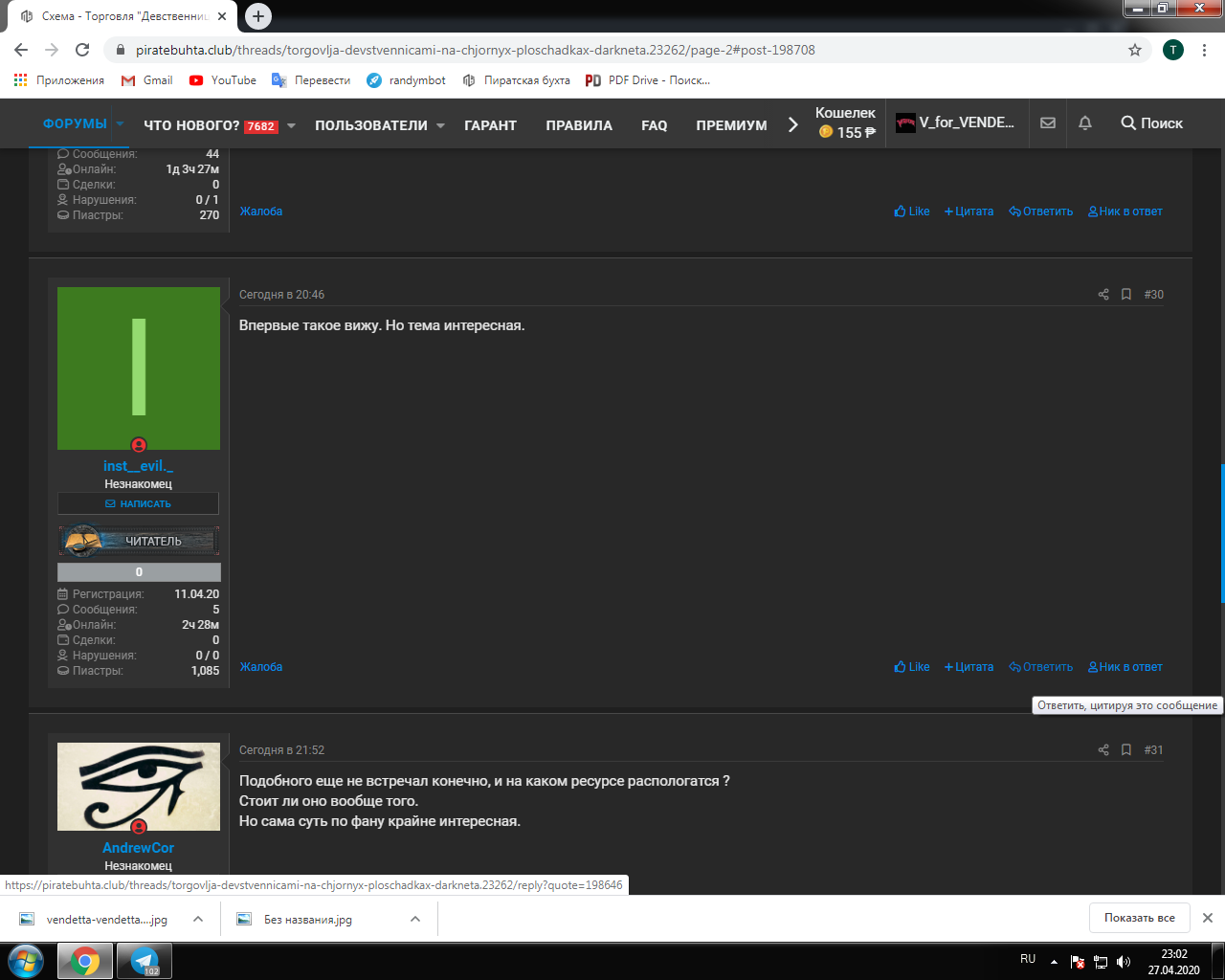
Task: Open the alerts bell icon
Action: pos(1085,122)
